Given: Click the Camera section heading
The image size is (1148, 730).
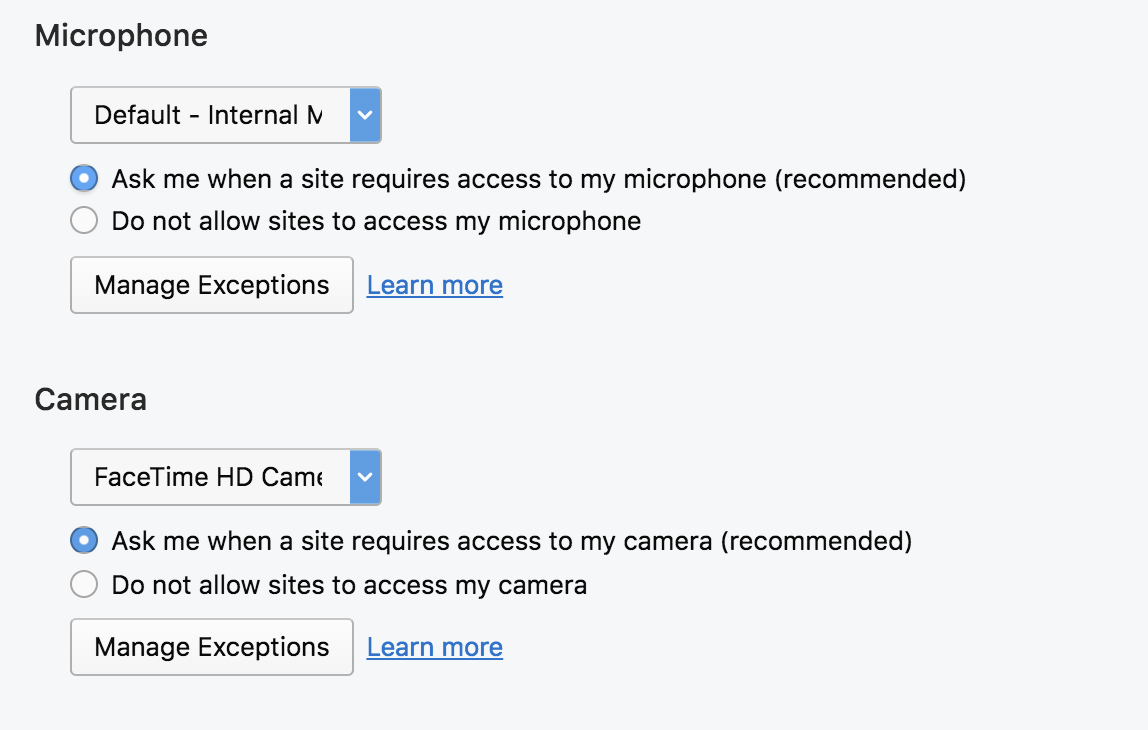Looking at the screenshot, I should pyautogui.click(x=91, y=400).
